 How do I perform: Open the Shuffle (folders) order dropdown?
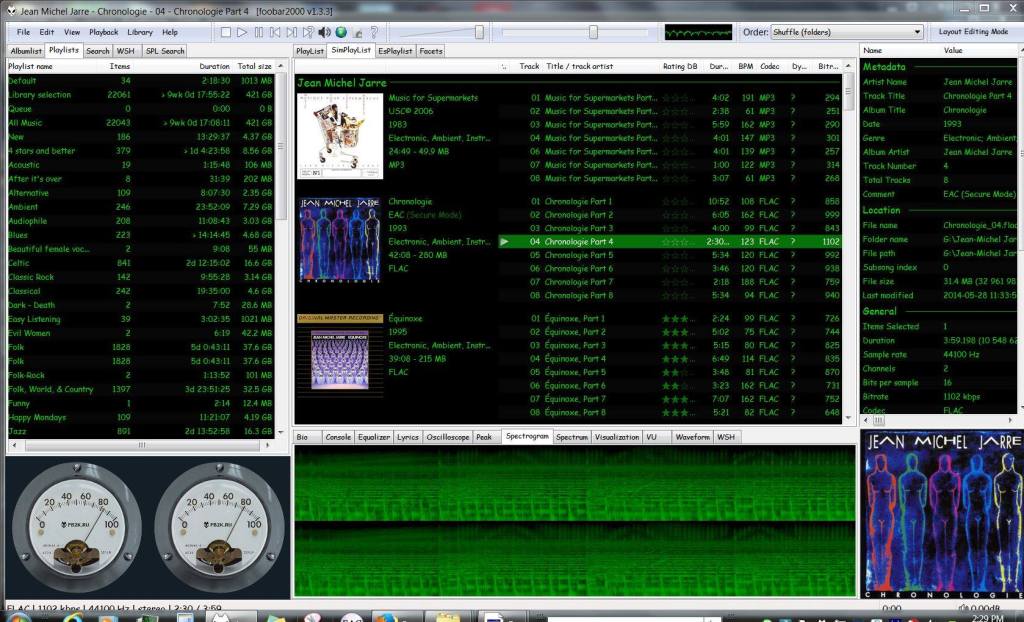pos(846,31)
